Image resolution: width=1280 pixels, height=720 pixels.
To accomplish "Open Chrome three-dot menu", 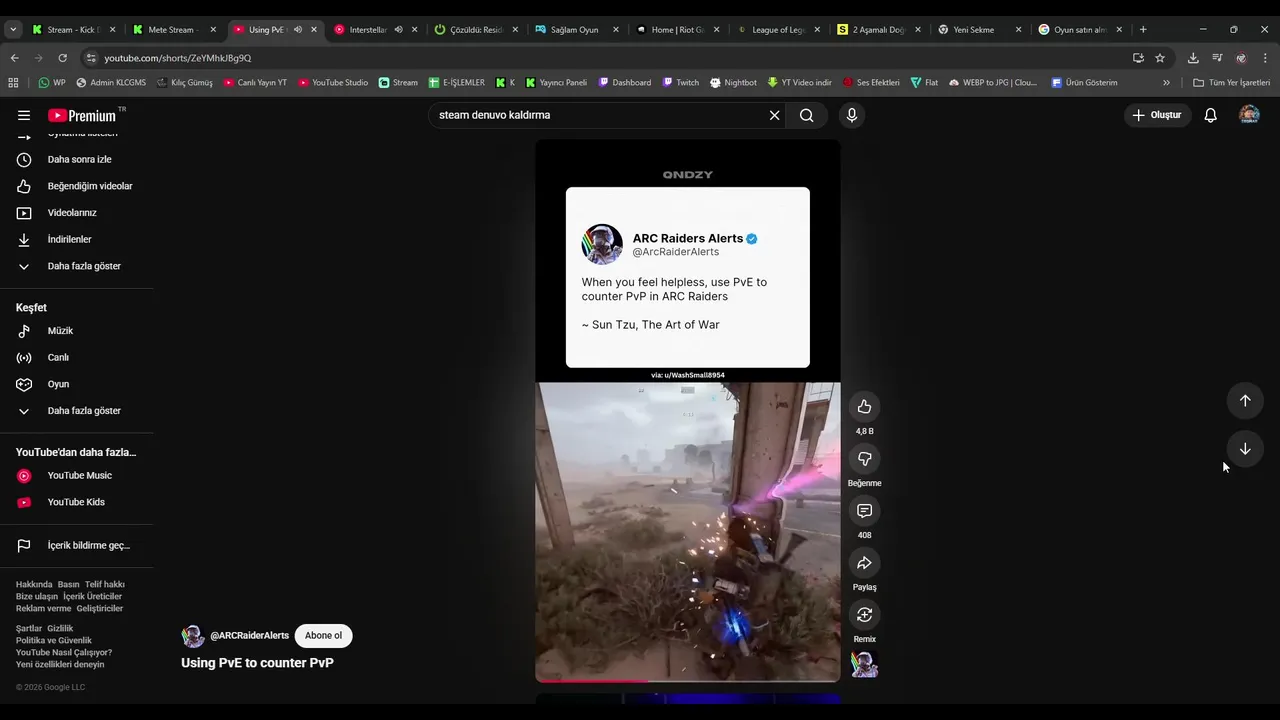I will [1265, 58].
